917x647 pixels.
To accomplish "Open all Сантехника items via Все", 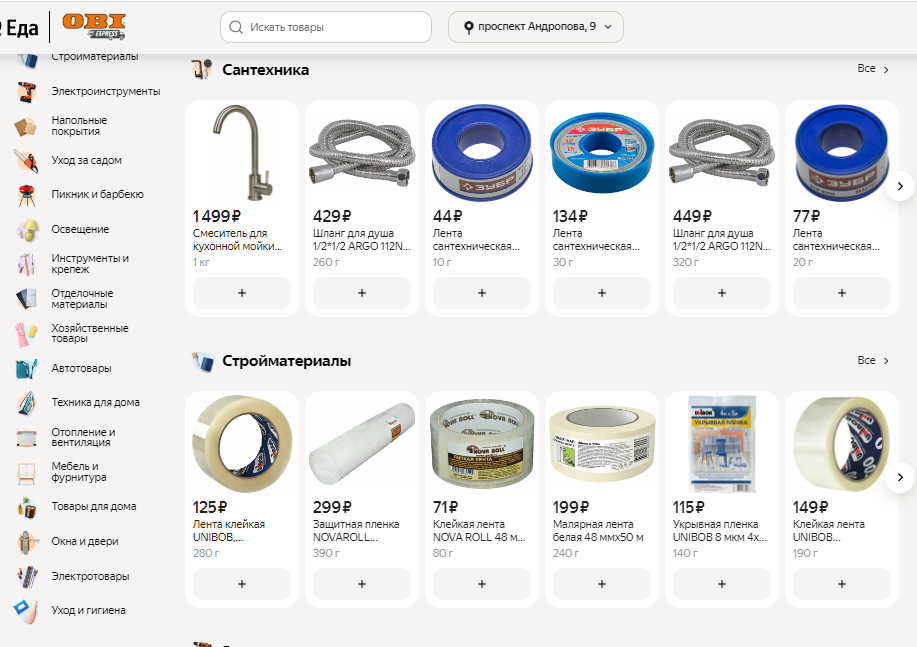I will [x=873, y=69].
